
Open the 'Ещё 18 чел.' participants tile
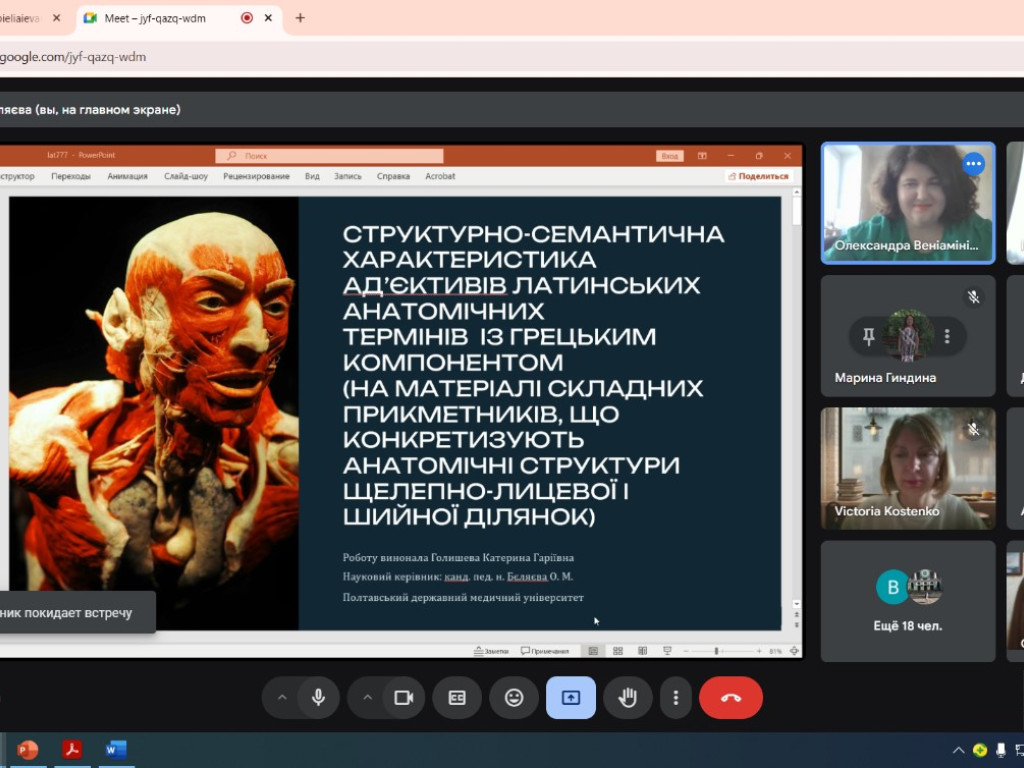coord(908,601)
